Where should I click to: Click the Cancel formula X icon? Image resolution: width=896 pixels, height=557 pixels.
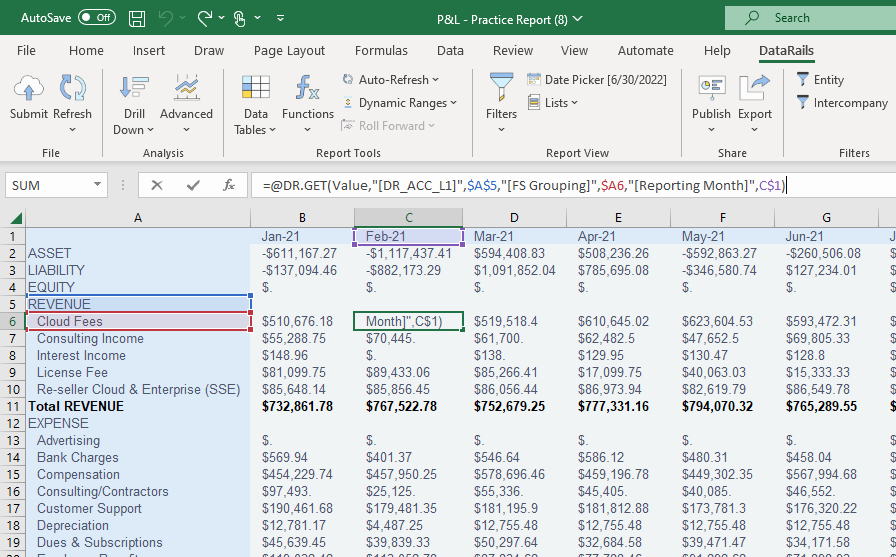[157, 185]
